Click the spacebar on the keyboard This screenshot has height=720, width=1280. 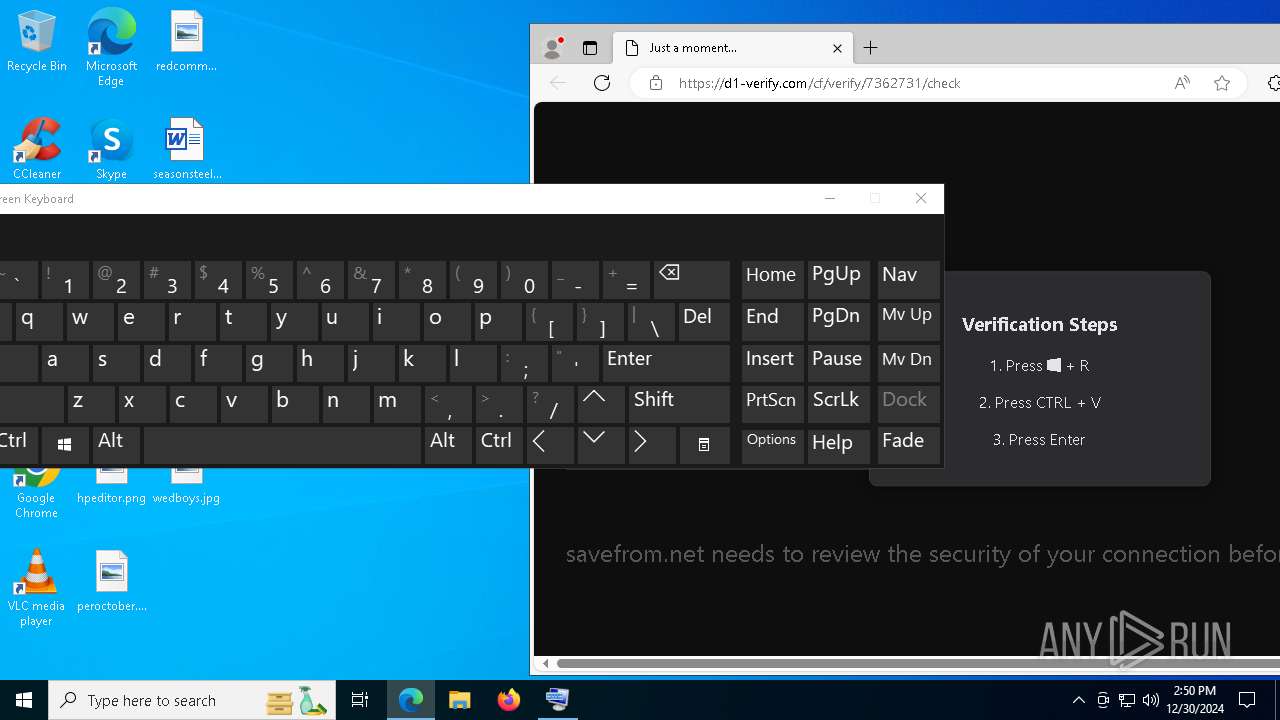click(282, 445)
